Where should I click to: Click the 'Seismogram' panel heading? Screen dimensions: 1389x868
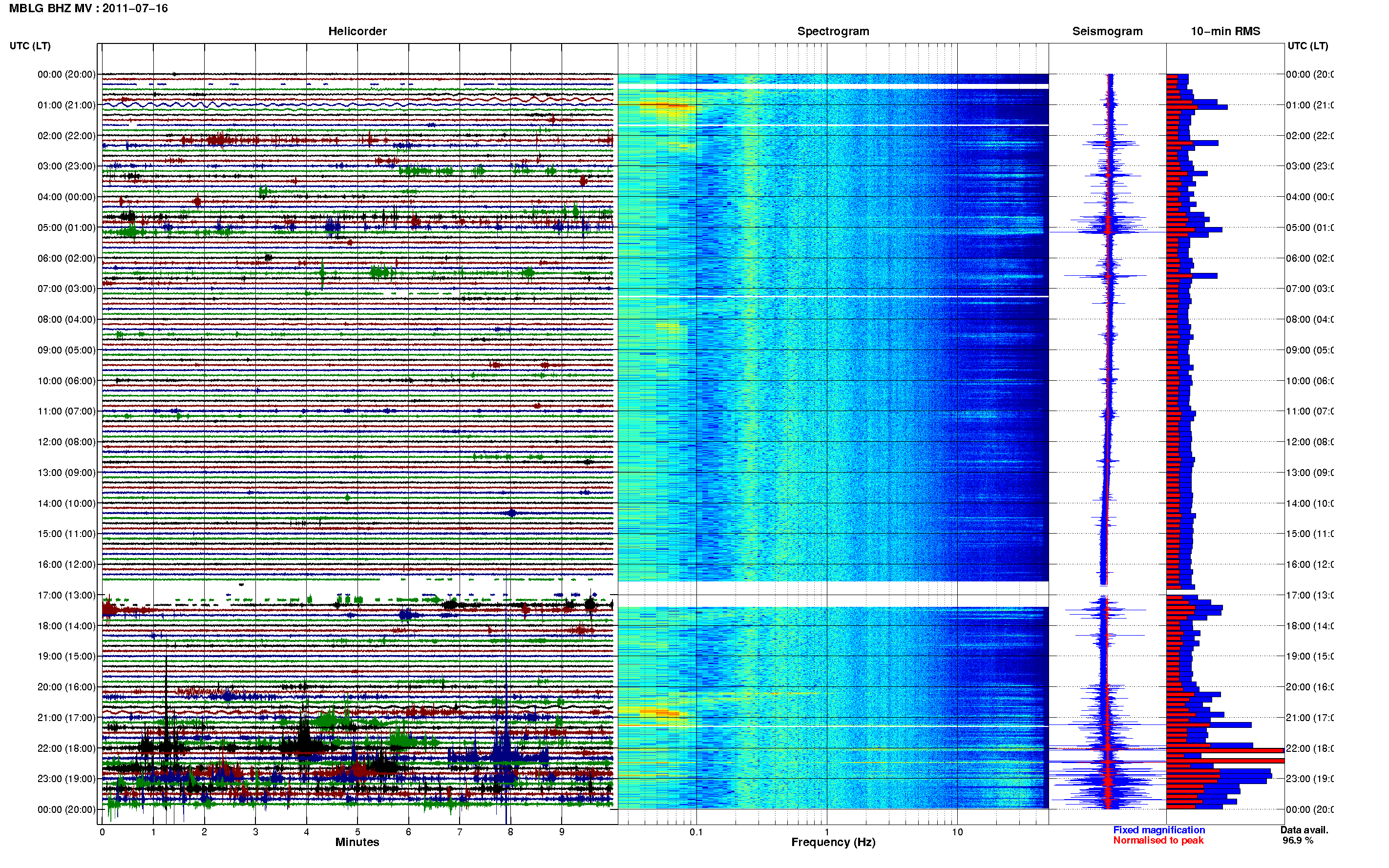[1107, 31]
